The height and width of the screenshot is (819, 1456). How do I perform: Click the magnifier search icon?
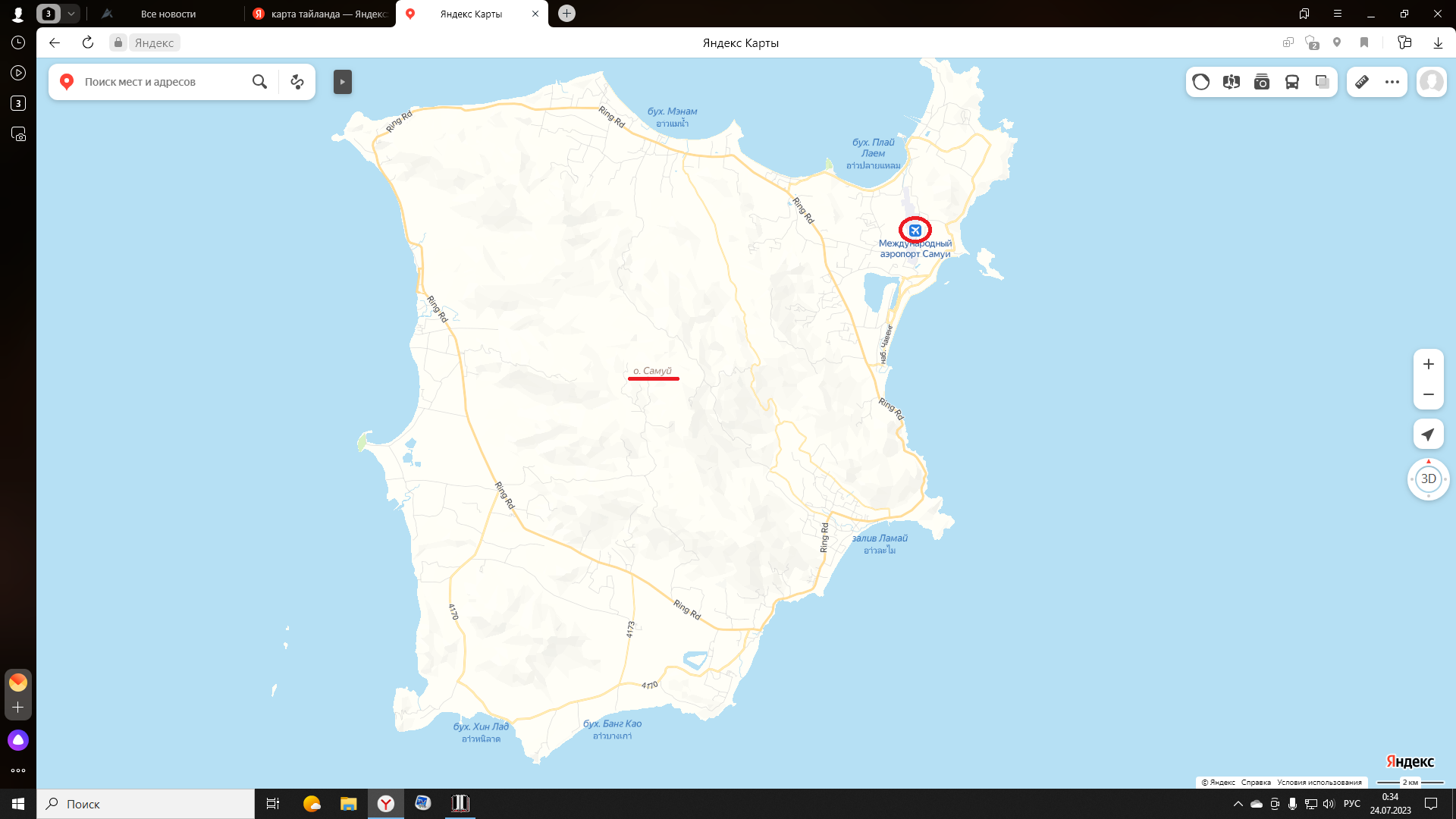pyautogui.click(x=259, y=82)
